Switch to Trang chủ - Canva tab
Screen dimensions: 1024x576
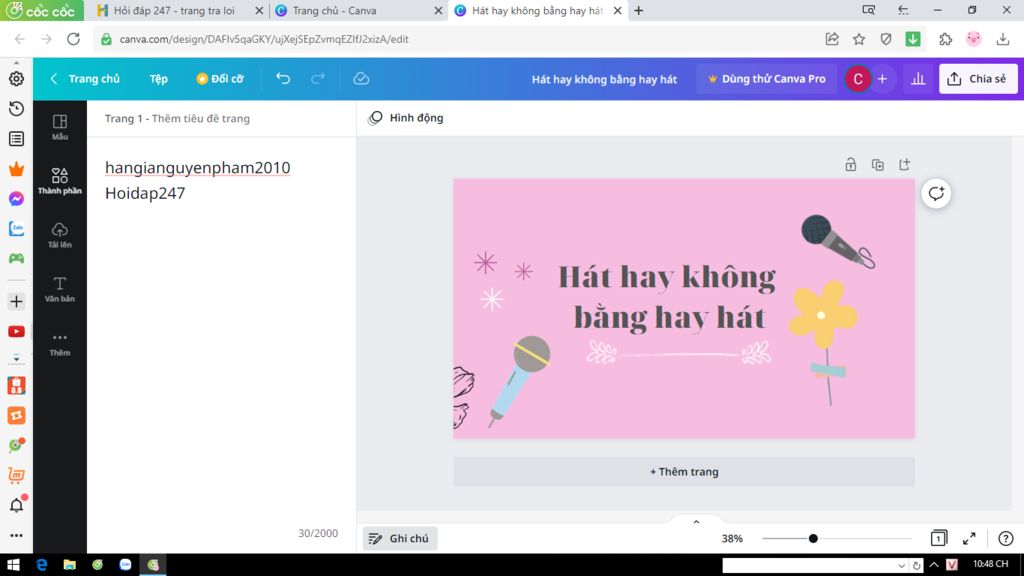334,10
